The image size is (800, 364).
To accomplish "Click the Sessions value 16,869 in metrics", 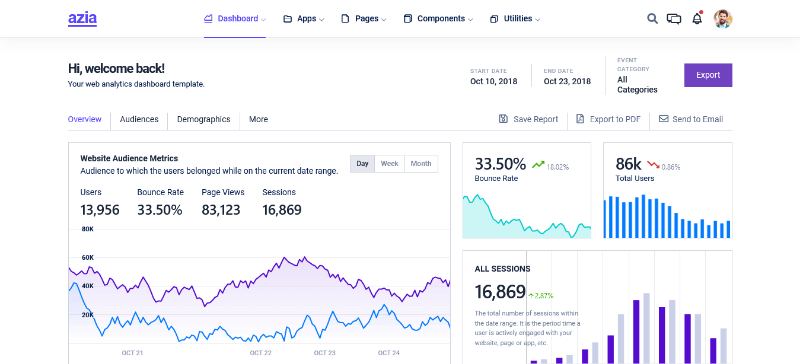I will pyautogui.click(x=282, y=210).
